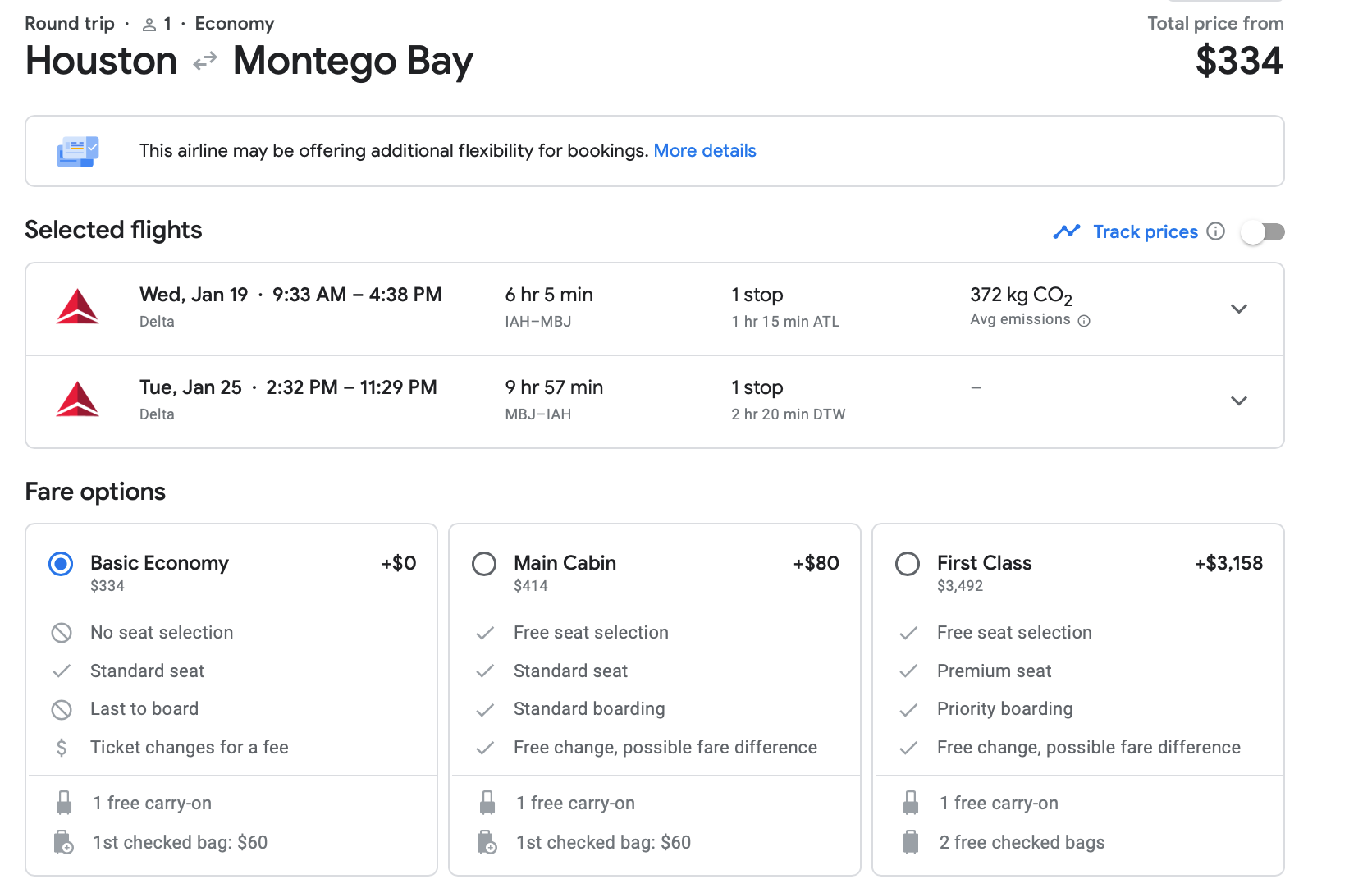Click the flexibility ticket icon in banner
The image size is (1372, 893).
[78, 152]
